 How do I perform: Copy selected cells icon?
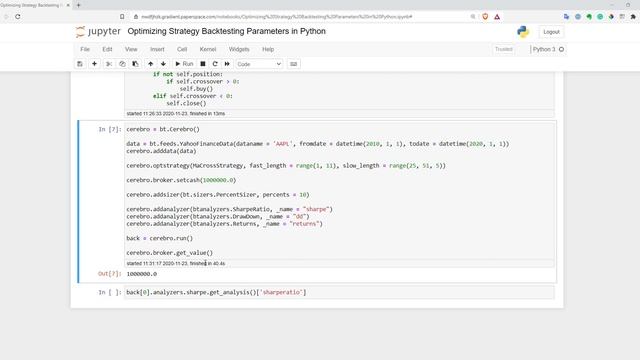(122, 64)
